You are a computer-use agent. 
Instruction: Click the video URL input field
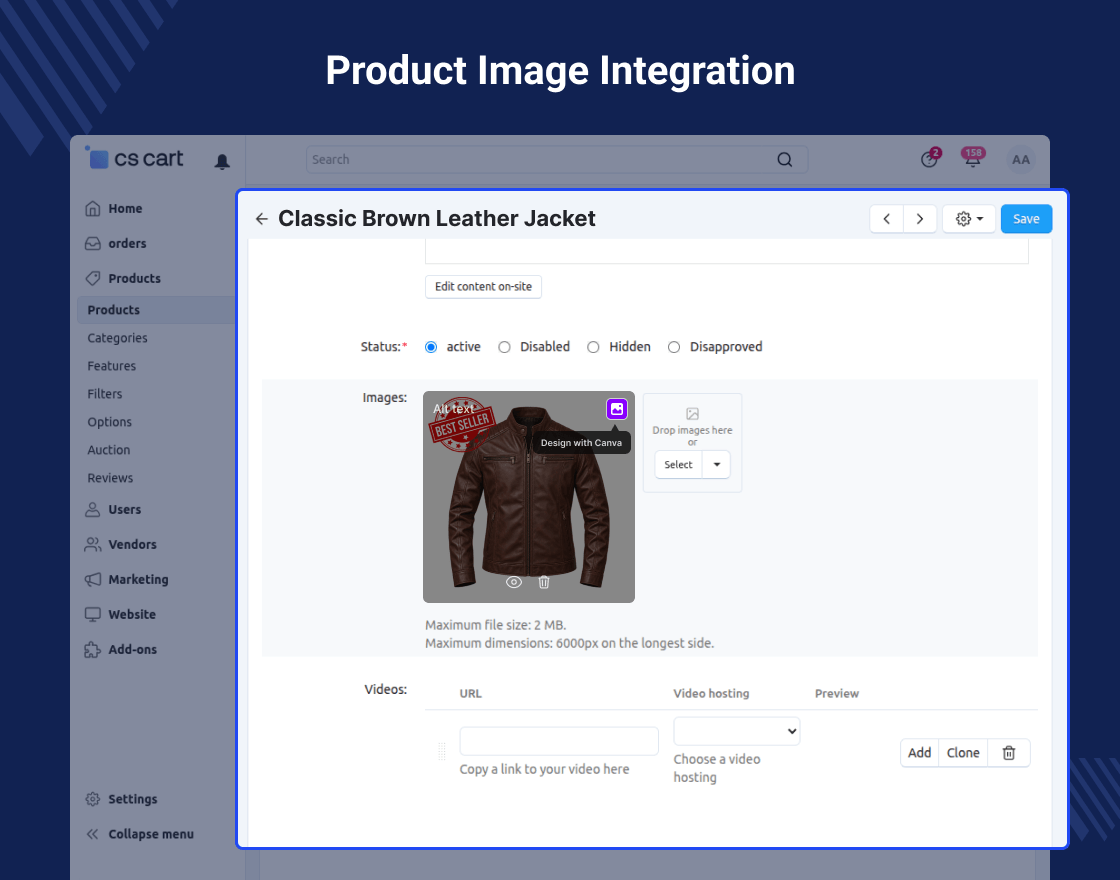[559, 741]
